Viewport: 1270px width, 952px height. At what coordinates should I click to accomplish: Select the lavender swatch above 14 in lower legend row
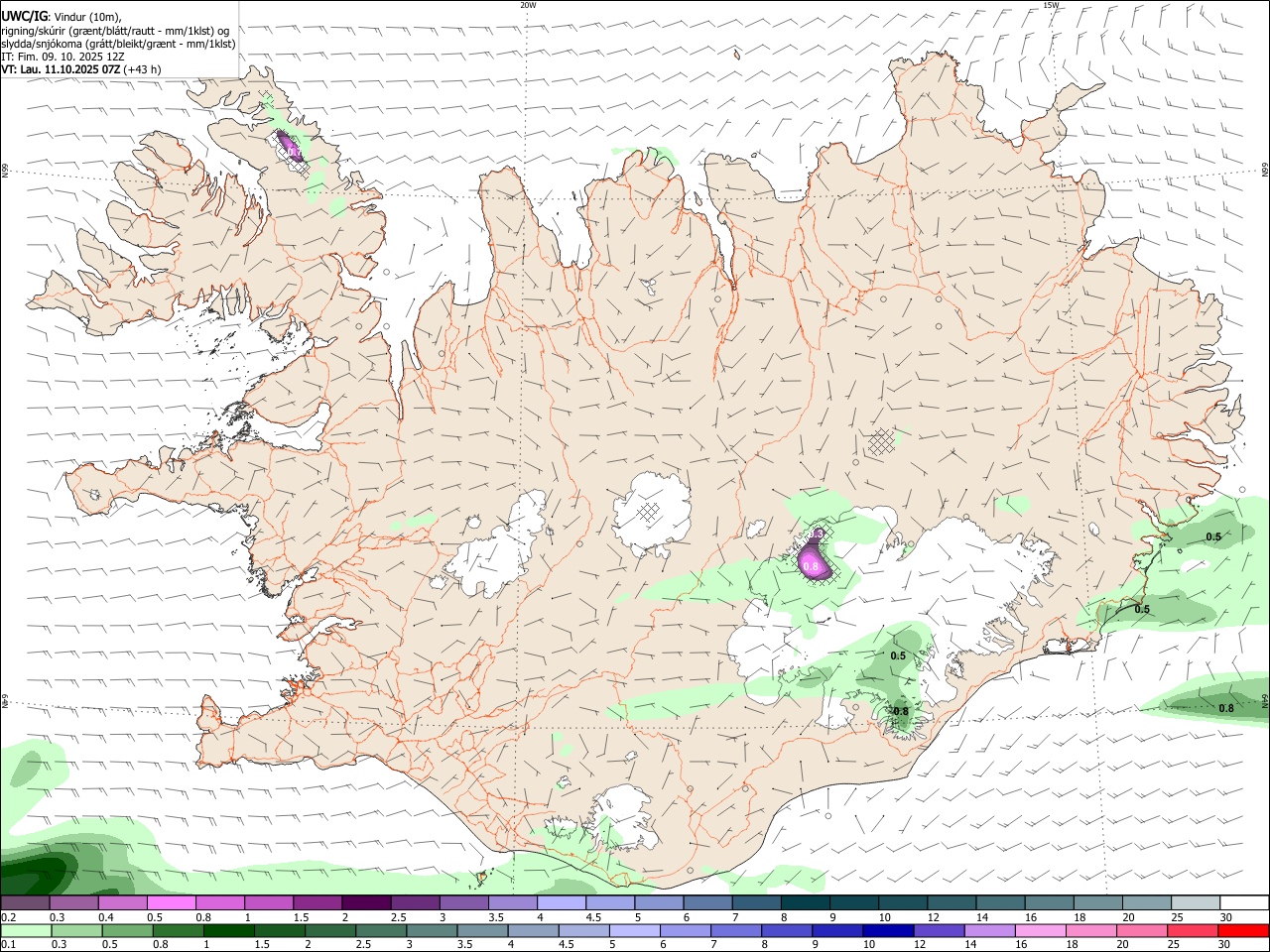click(x=989, y=930)
